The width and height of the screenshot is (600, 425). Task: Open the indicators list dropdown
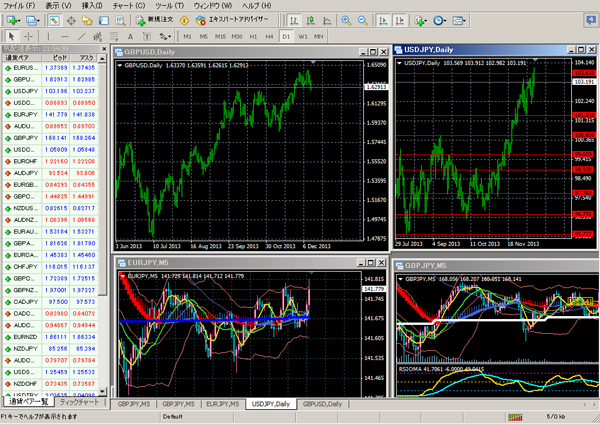pos(421,20)
